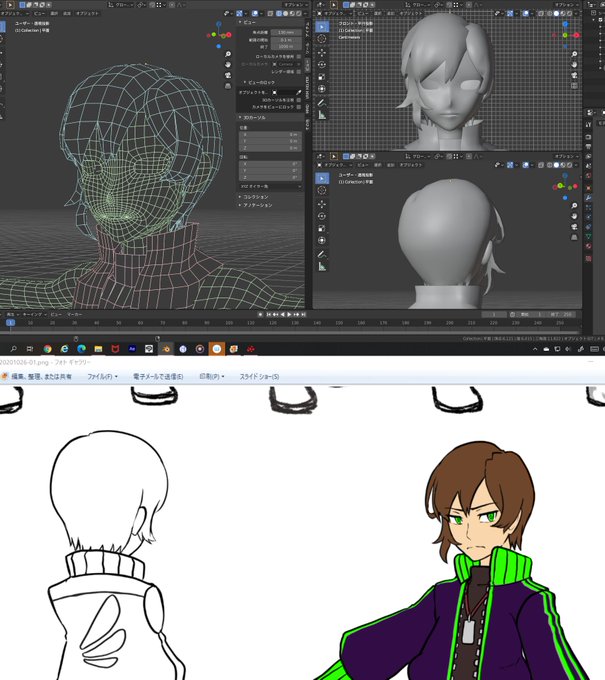
Task: Collapse the 3Dカーソル panel section
Action: pyautogui.click(x=252, y=118)
